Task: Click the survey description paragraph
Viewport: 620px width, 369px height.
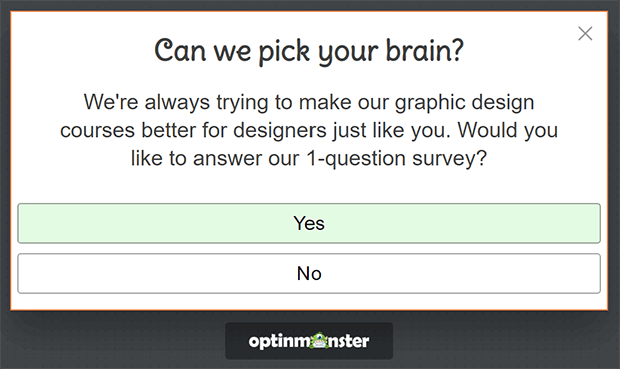Action: pos(309,130)
